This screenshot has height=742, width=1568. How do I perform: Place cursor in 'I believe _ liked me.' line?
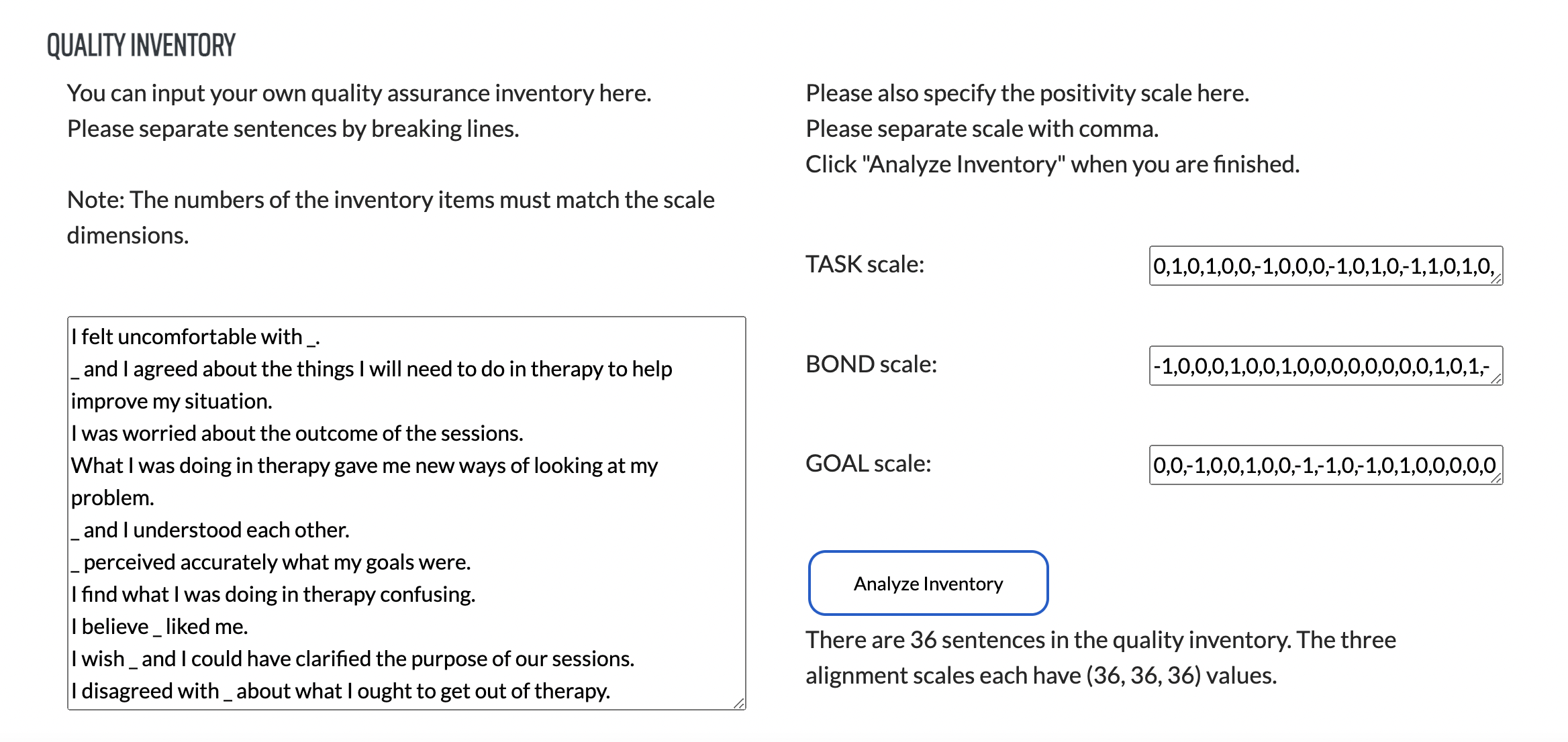[x=160, y=627]
